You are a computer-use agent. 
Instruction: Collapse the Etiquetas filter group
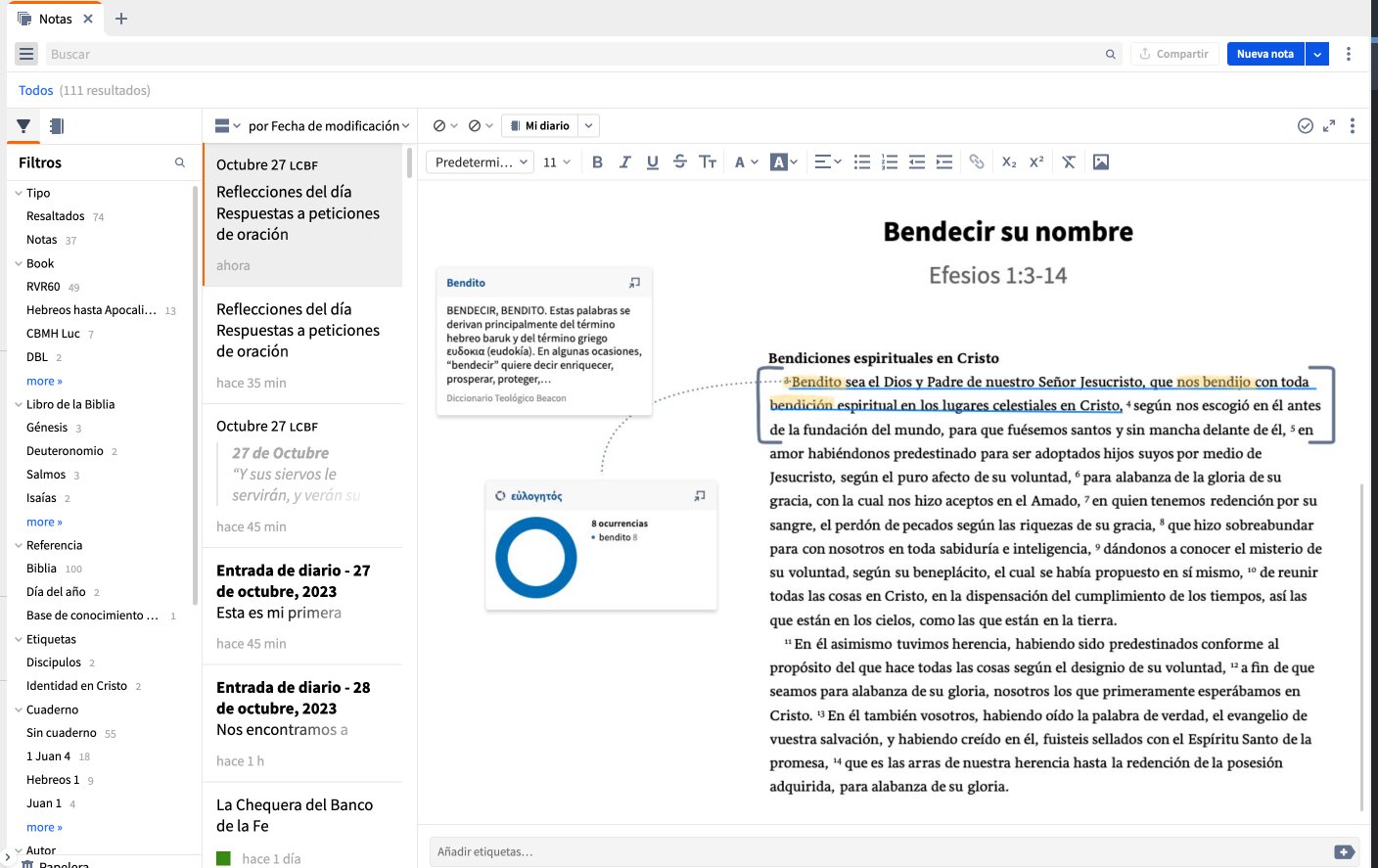[19, 639]
